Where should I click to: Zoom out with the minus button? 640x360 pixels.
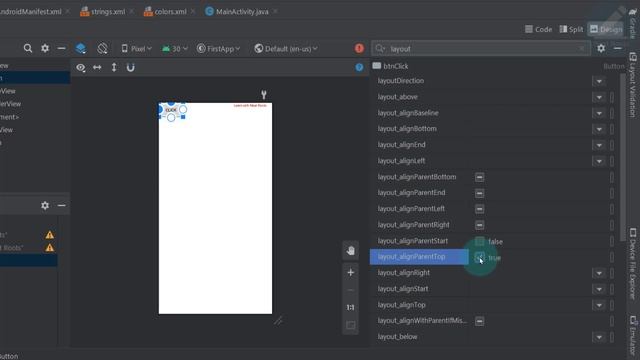[351, 290]
